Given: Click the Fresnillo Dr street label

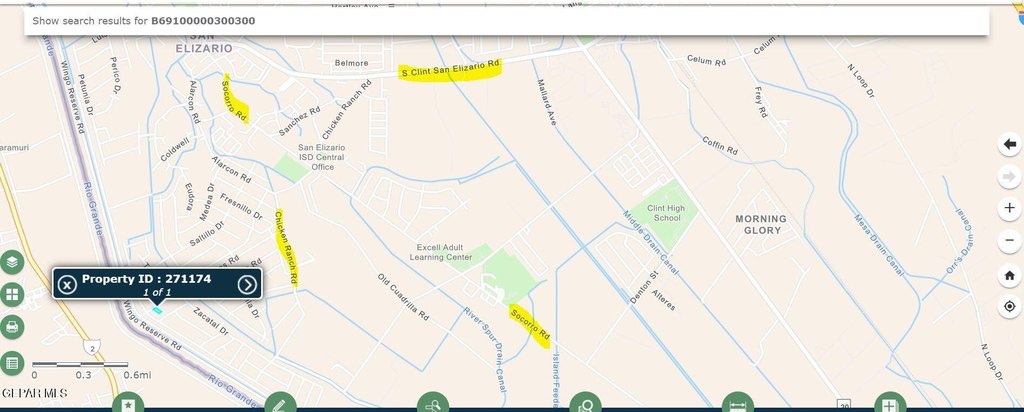Looking at the screenshot, I should (x=241, y=206).
